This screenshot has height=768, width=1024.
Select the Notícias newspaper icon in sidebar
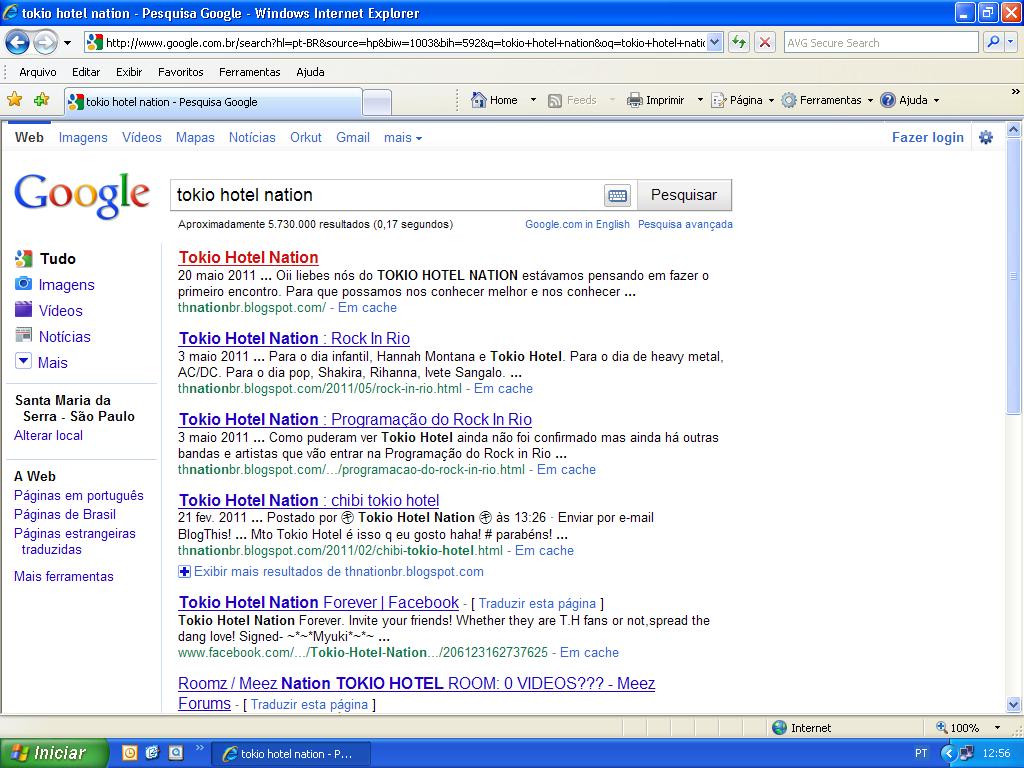pyautogui.click(x=24, y=335)
